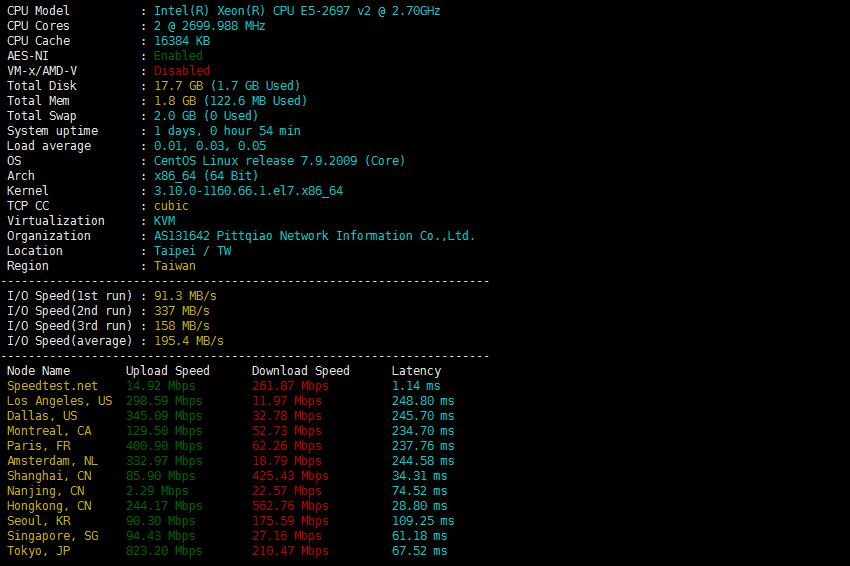Viewport: 850px width, 566px height.
Task: Click the 2nd run I/O speed 337 MB/s
Action: coord(182,311)
